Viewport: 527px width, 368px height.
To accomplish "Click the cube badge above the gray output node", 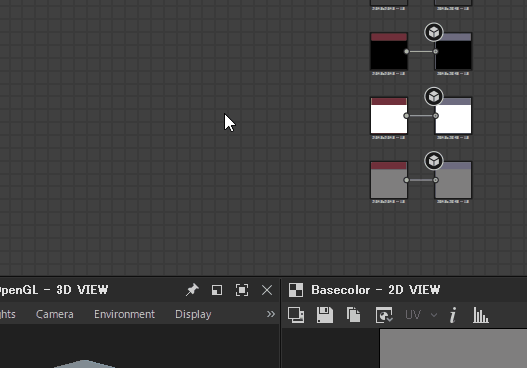I will pos(434,161).
